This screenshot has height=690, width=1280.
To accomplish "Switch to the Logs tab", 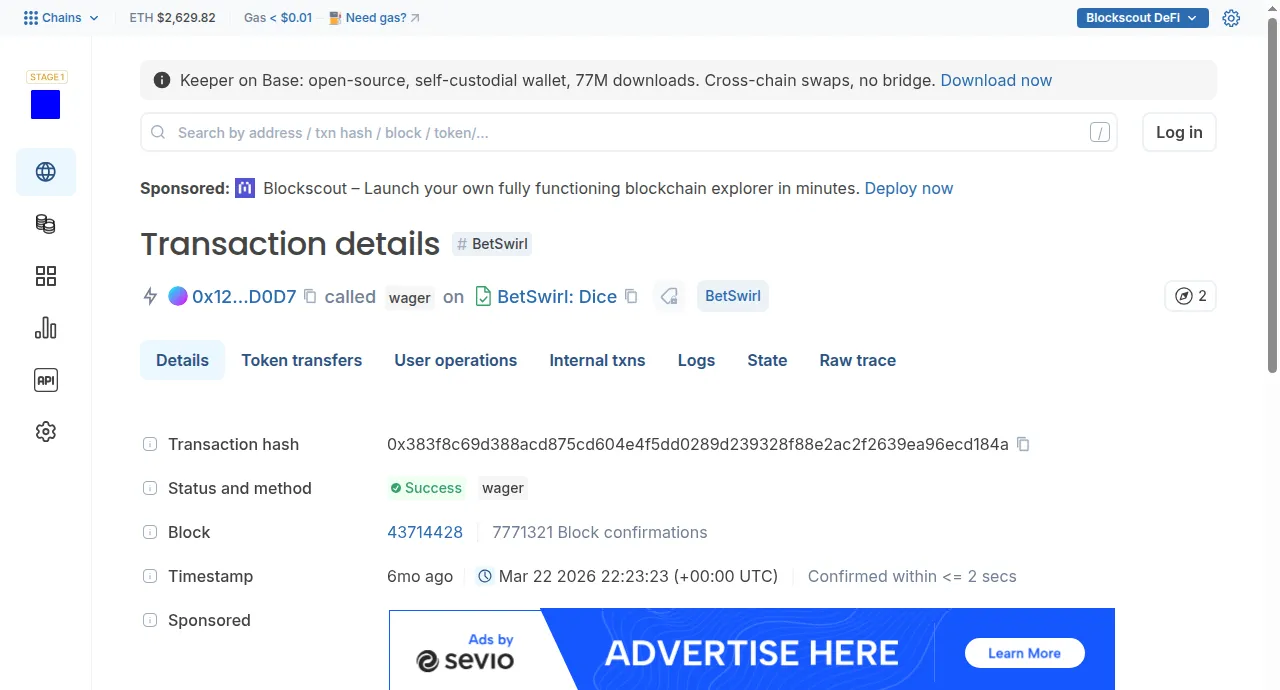I will tap(696, 360).
